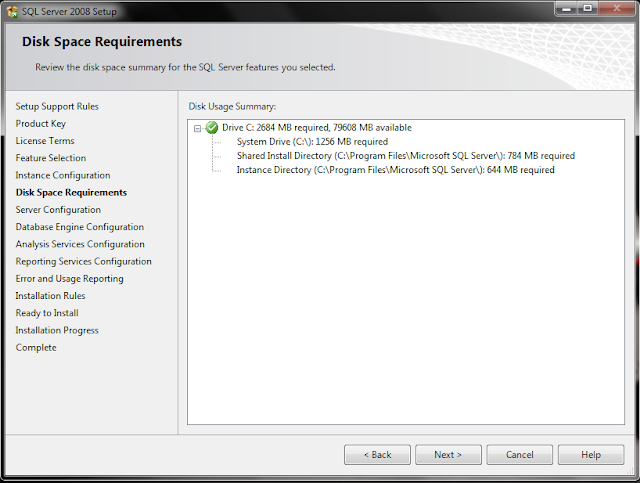Click the Disk Space Requirements page heading
640x483 pixels.
tap(102, 42)
